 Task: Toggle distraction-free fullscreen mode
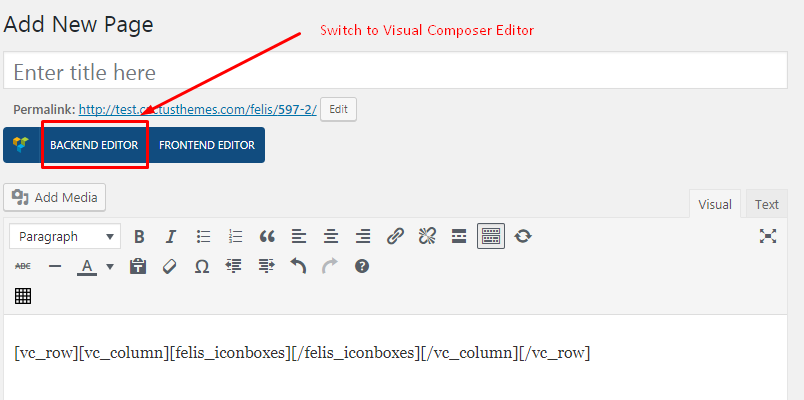pos(768,236)
